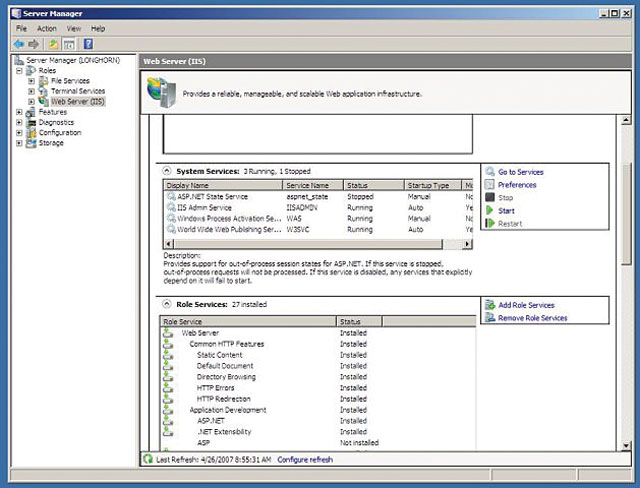640x488 pixels.
Task: Click the Remove Role Services link
Action: [x=533, y=318]
